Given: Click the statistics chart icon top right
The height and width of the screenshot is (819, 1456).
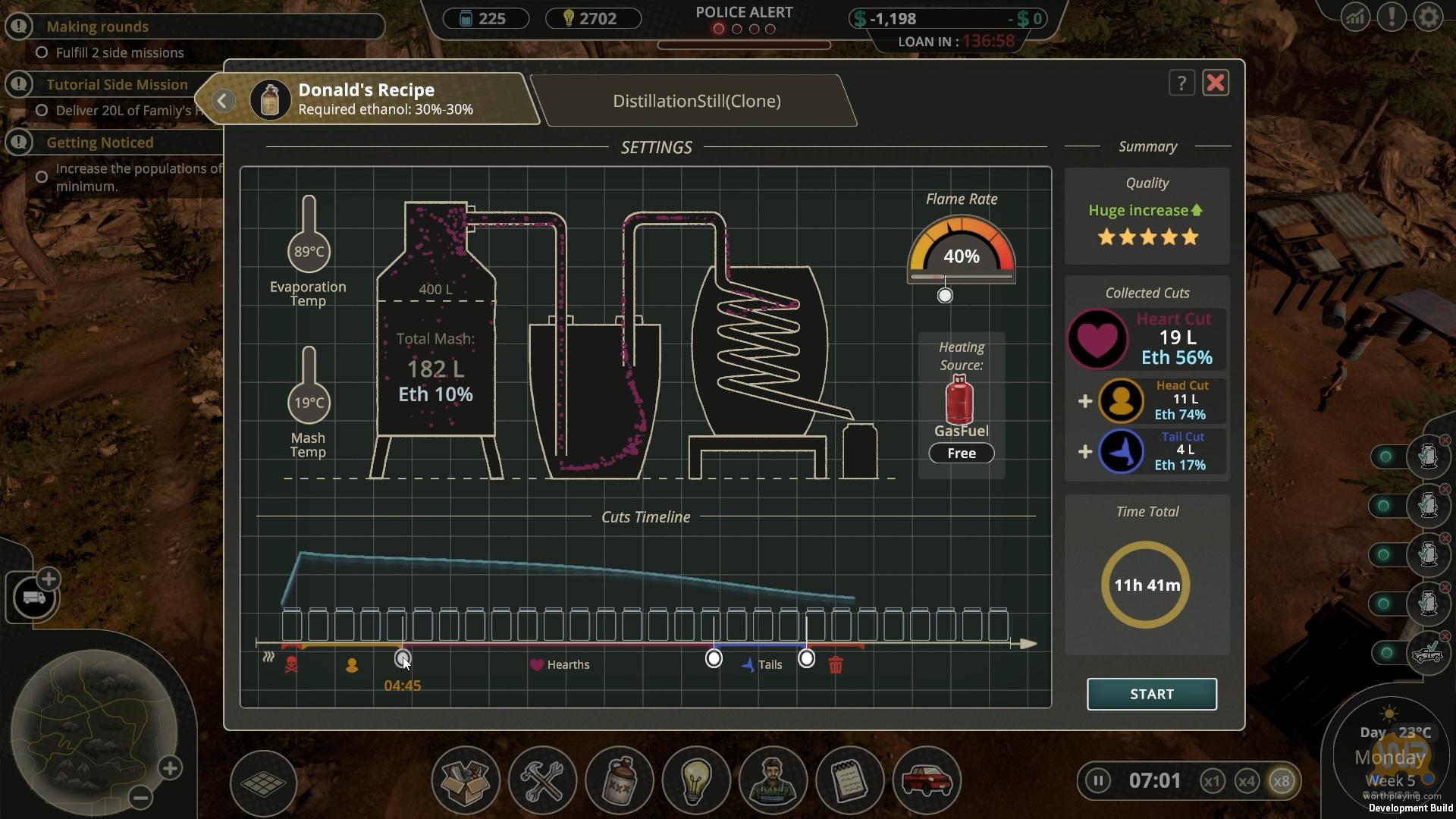Looking at the screenshot, I should coord(1354,17).
